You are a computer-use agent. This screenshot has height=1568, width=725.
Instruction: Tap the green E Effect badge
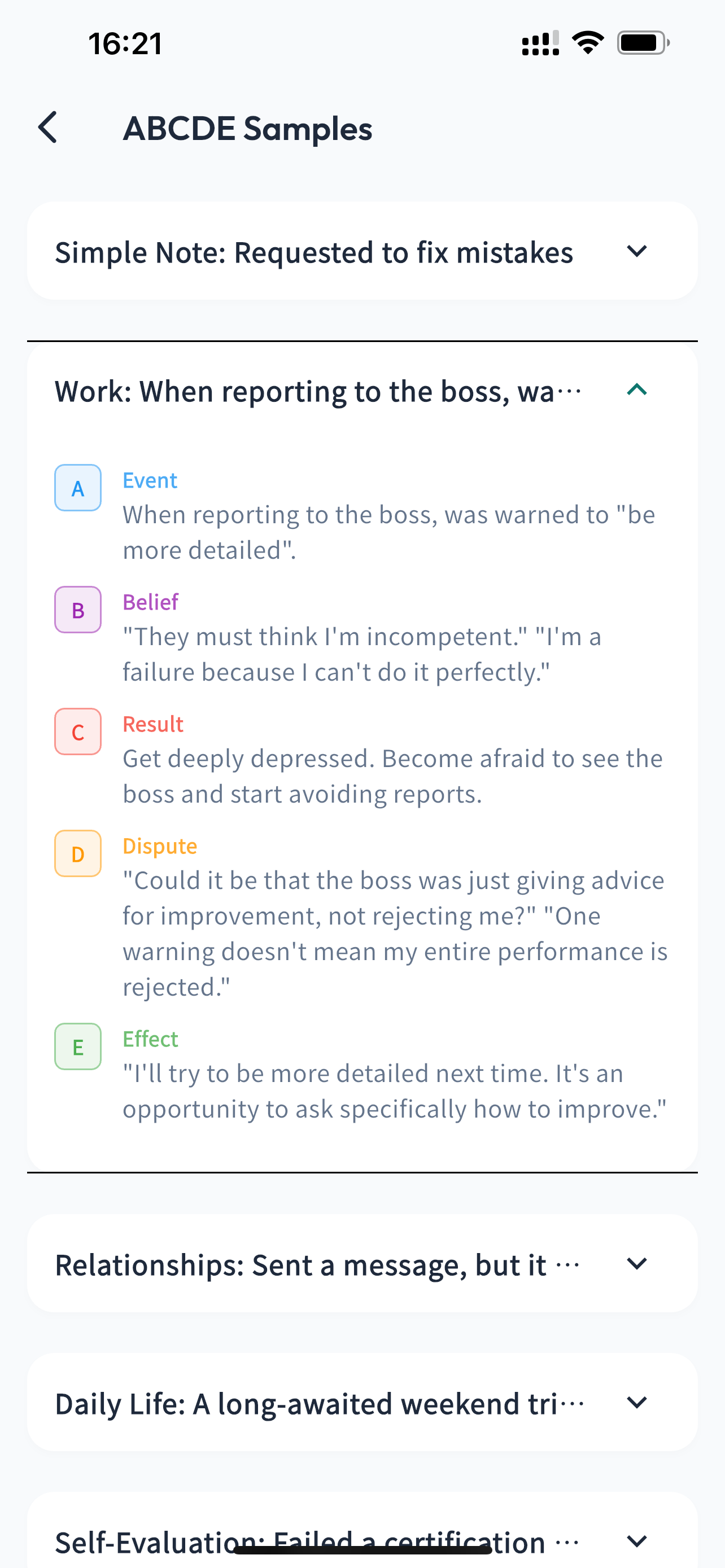point(78,1046)
